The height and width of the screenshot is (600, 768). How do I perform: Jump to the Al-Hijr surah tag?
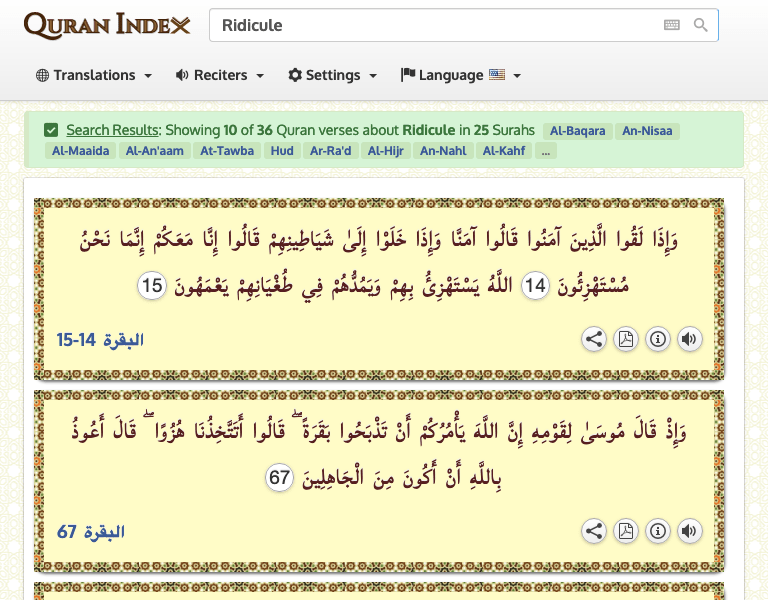coord(385,151)
